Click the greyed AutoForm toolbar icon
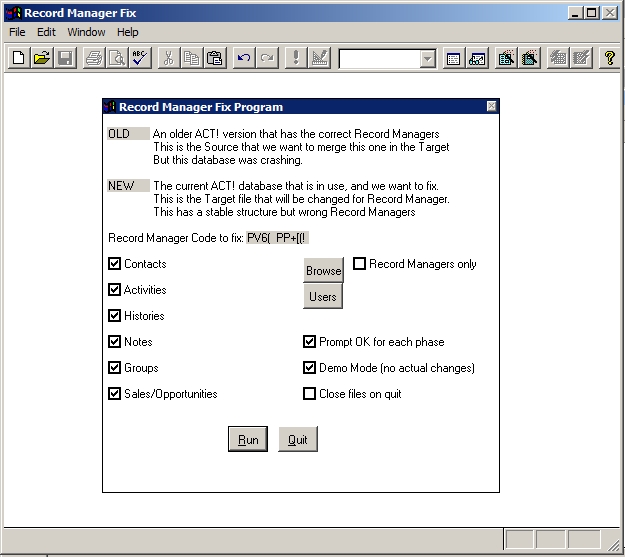 (558, 58)
